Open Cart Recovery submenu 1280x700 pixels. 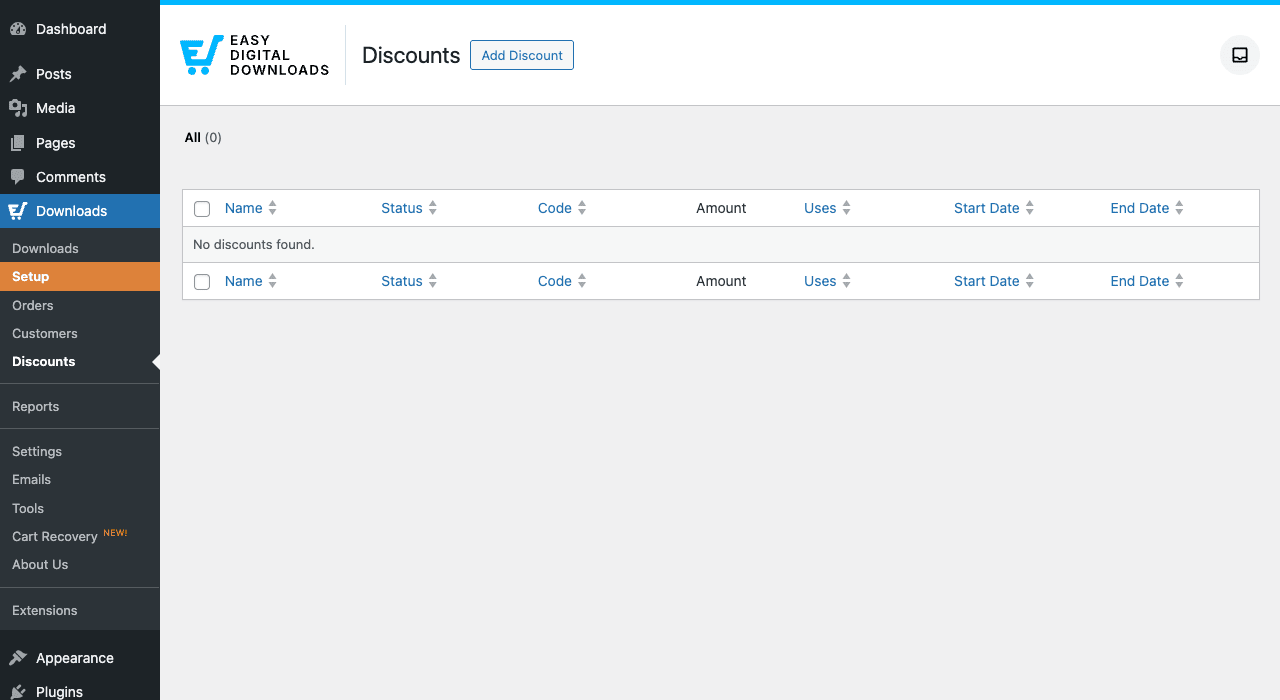(x=80, y=536)
